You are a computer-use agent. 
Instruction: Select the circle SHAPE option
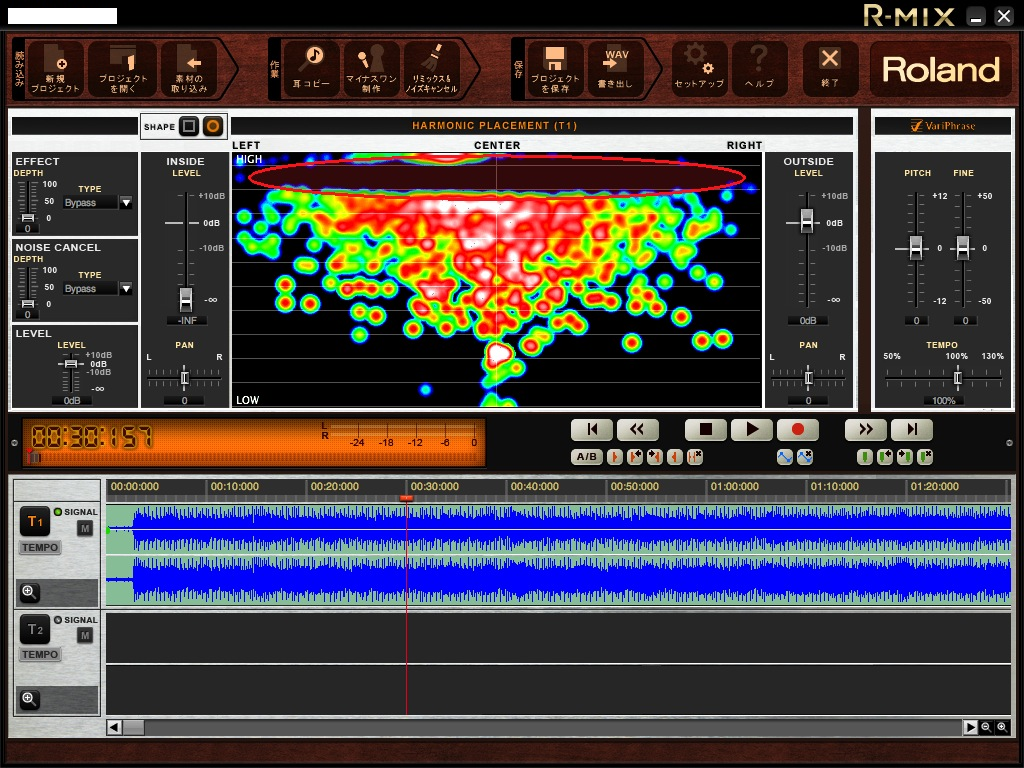(x=213, y=126)
